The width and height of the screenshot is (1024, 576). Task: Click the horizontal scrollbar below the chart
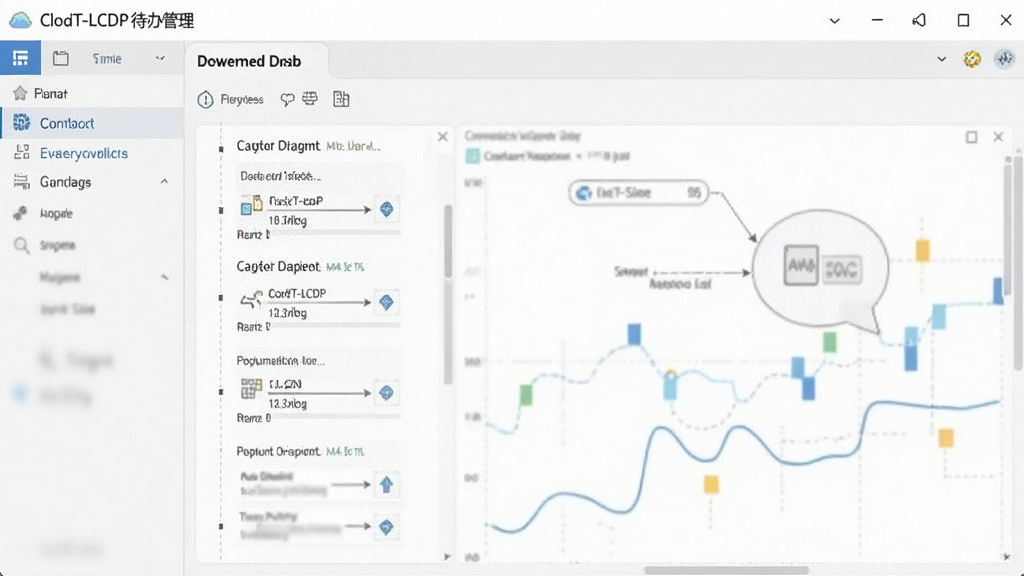coord(726,570)
